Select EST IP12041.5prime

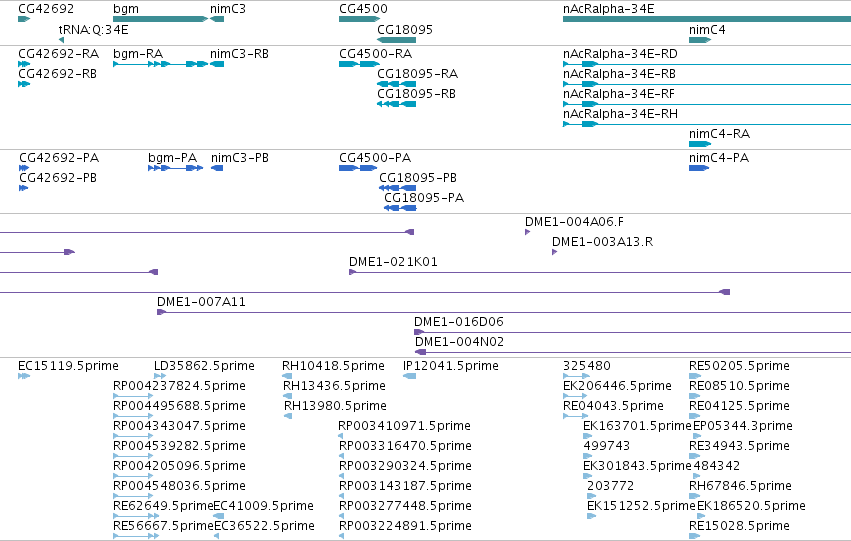click(x=450, y=366)
